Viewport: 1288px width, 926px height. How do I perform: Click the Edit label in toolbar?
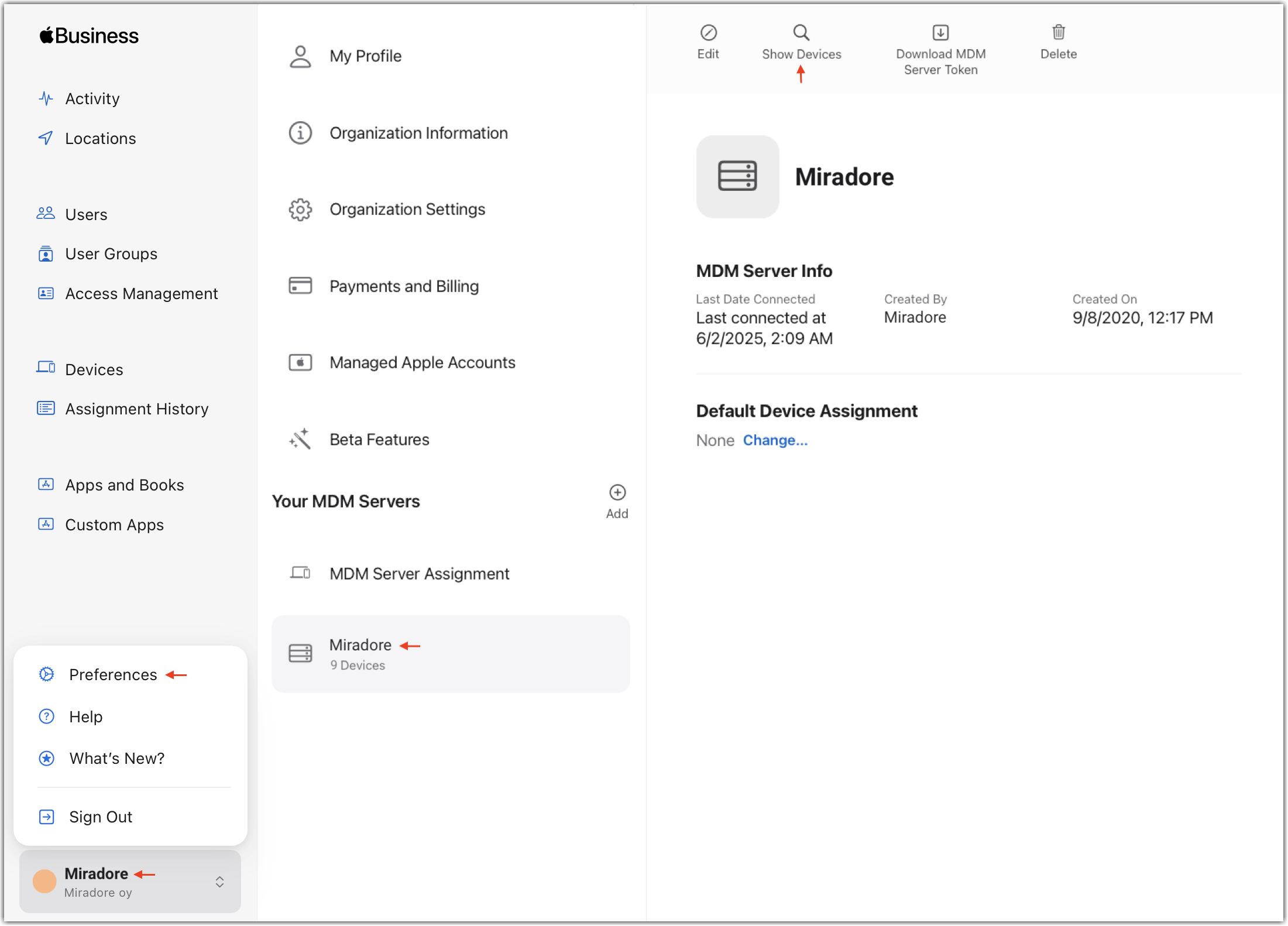708,54
